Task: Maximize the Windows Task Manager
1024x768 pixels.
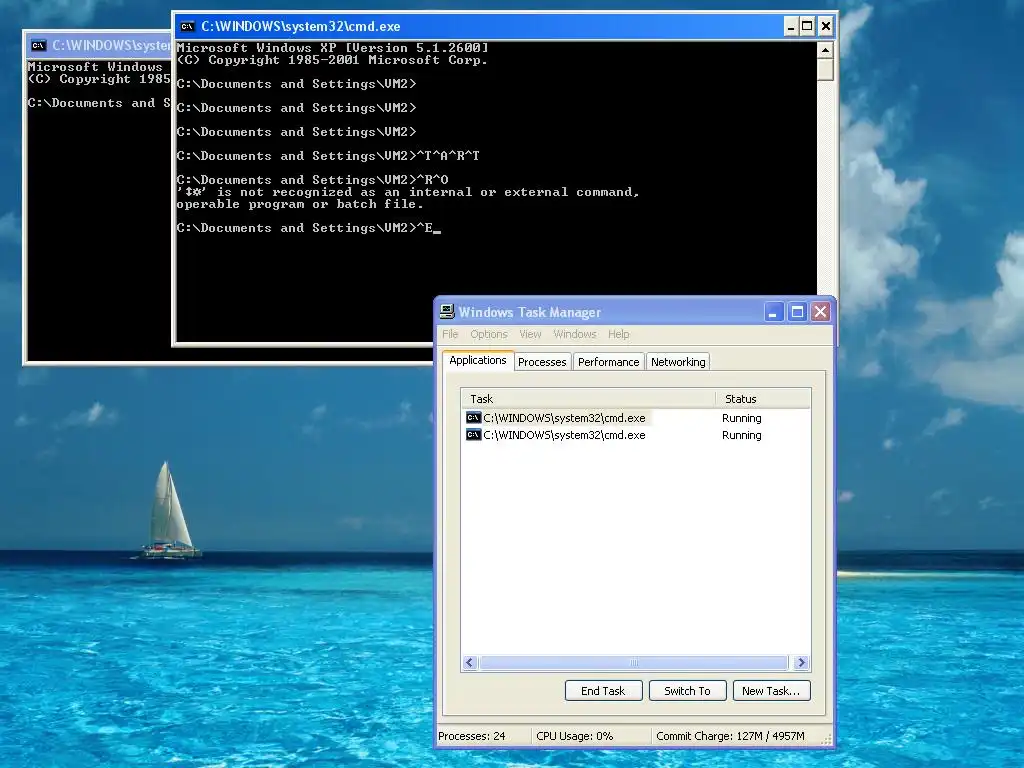Action: pos(797,312)
